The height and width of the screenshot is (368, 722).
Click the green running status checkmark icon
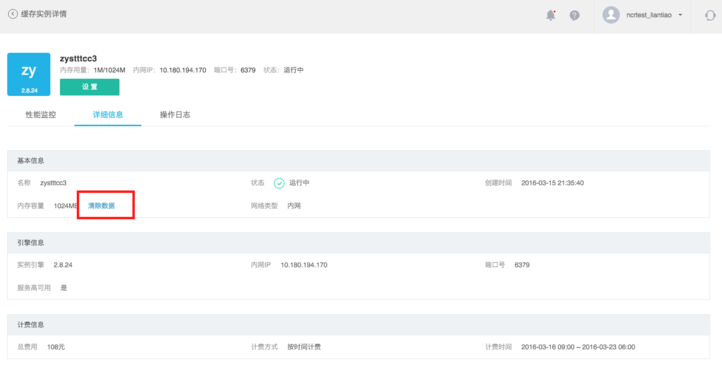[279, 183]
